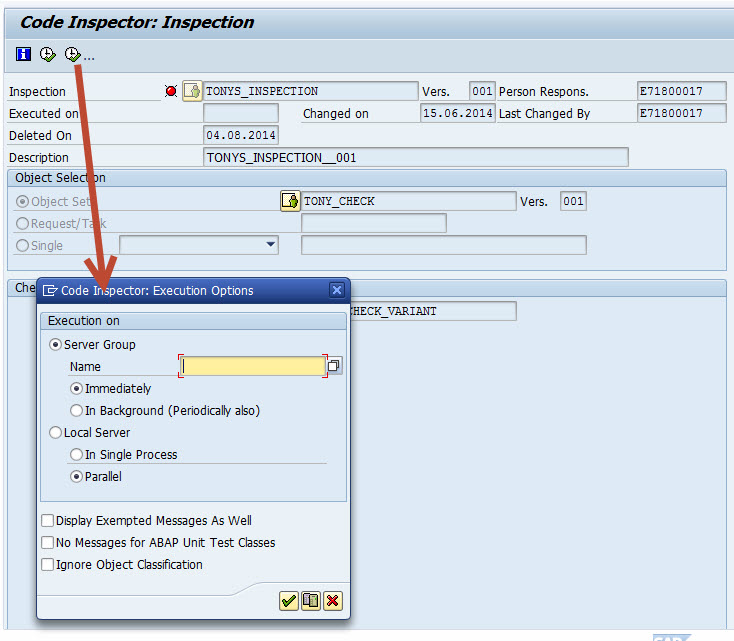Select the Single radio button
734x641 pixels.
point(22,245)
